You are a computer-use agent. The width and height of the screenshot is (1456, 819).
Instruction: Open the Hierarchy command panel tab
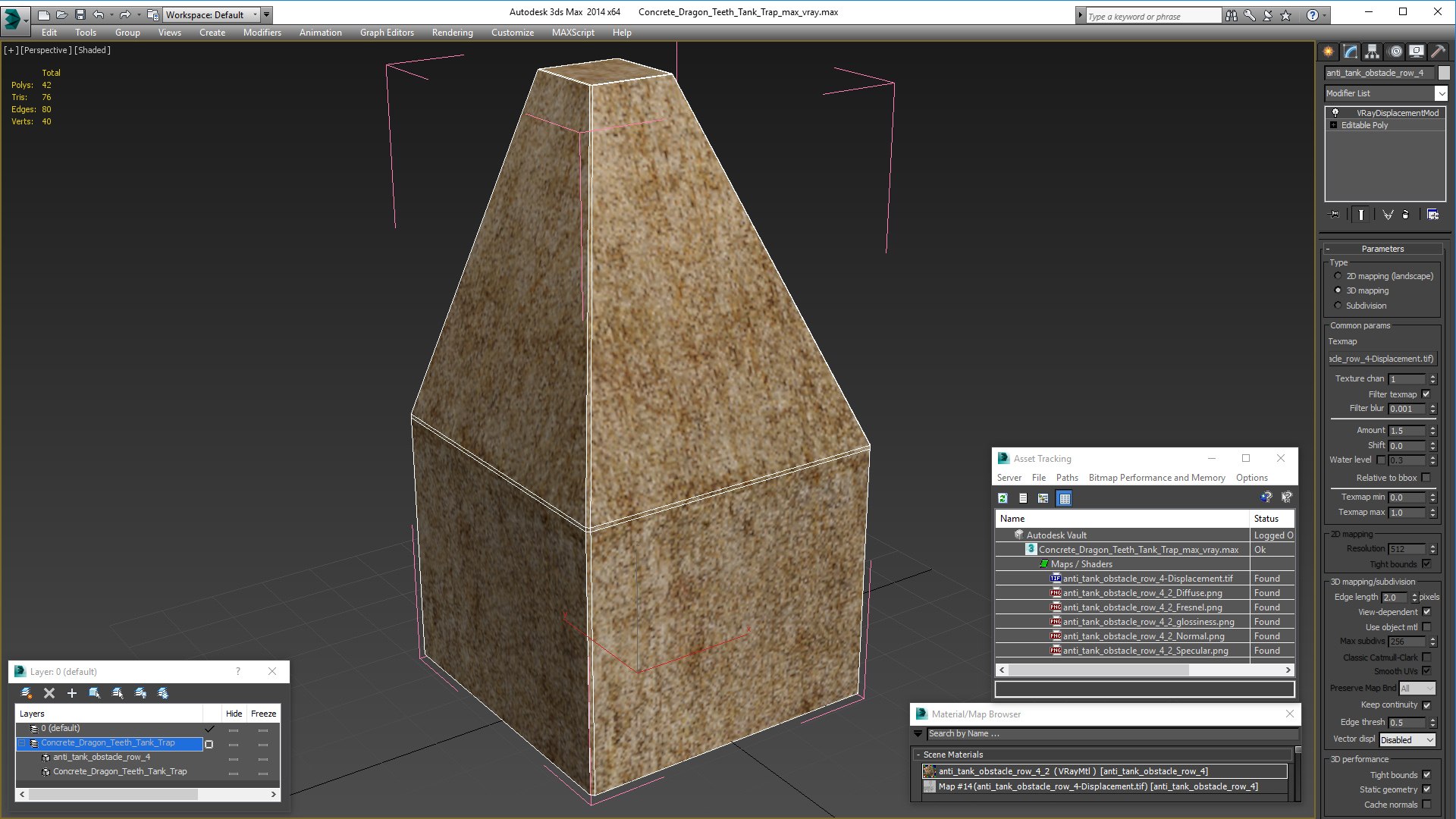tap(1372, 52)
